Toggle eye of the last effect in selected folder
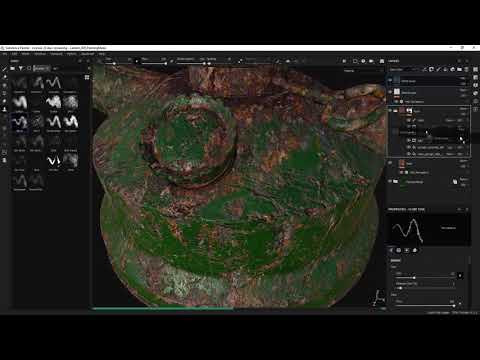Viewport: 480px width, 360px height. [x=409, y=154]
